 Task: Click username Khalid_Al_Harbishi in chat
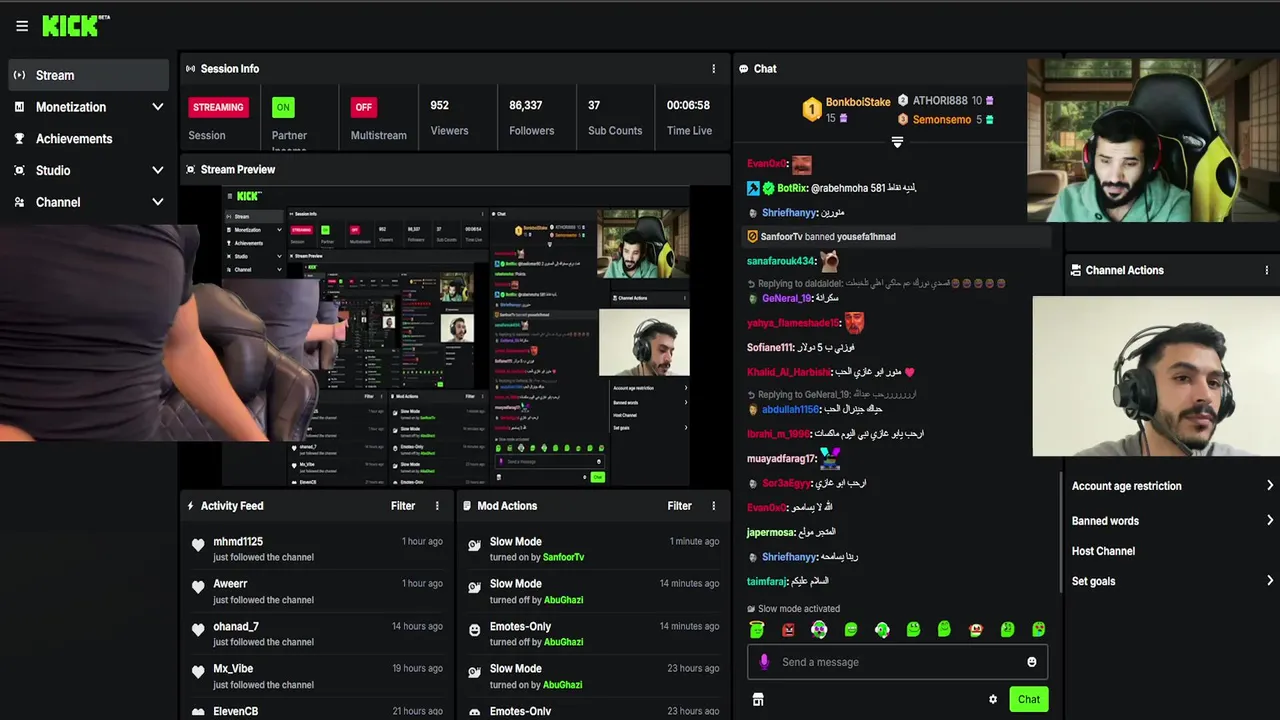point(789,372)
